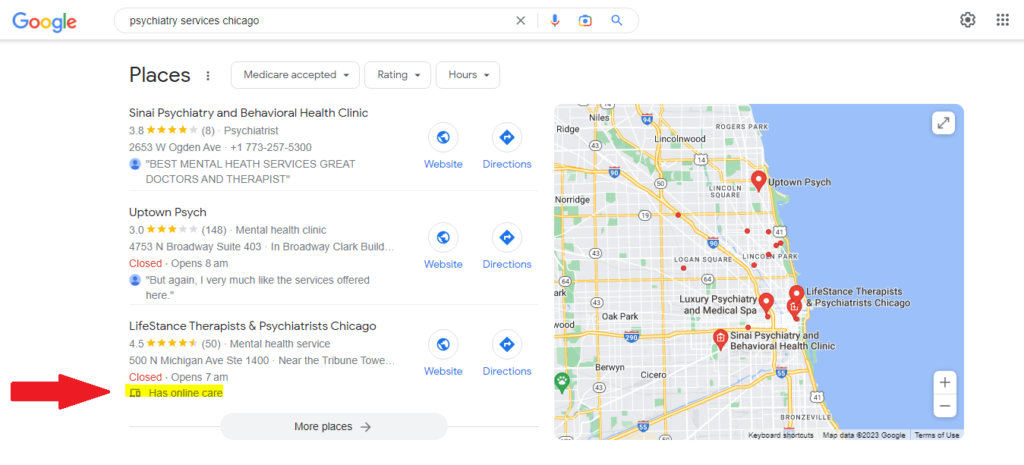The width and height of the screenshot is (1024, 465).
Task: Click the Sinai review quote text
Action: coord(250,171)
